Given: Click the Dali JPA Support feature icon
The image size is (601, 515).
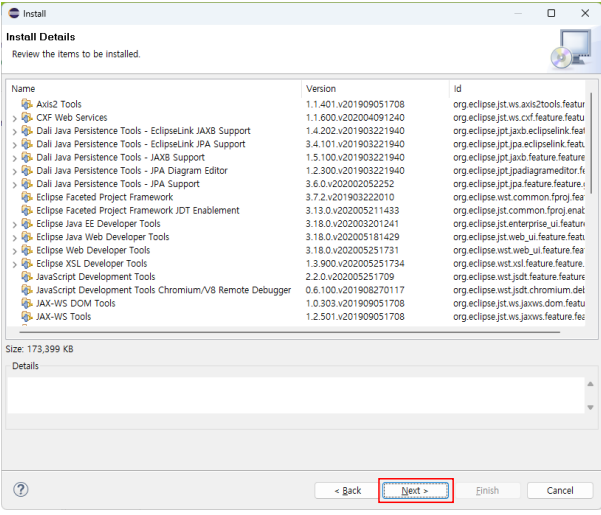Looking at the screenshot, I should 27,184.
